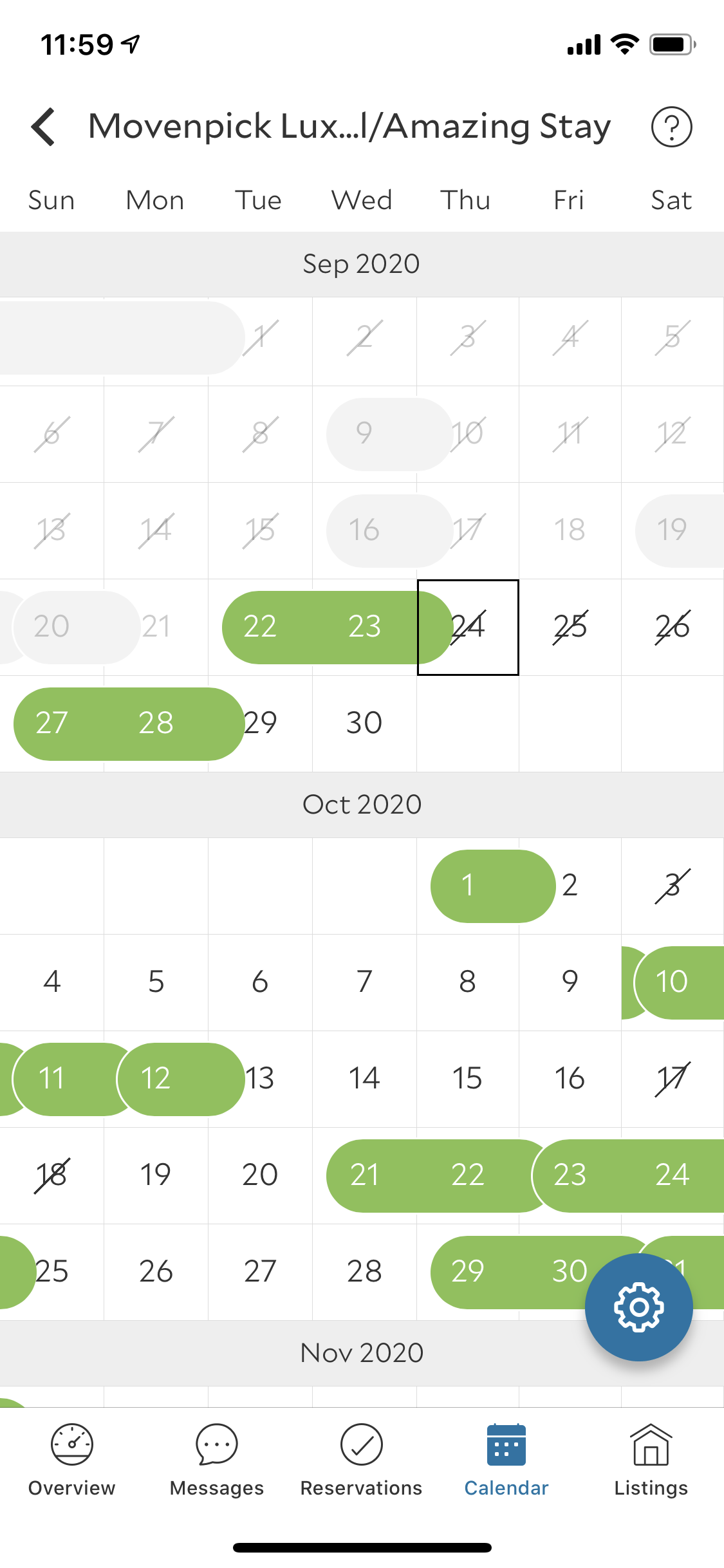This screenshot has height=1568, width=724.
Task: Tap the Overview tab label
Action: pos(72,1488)
